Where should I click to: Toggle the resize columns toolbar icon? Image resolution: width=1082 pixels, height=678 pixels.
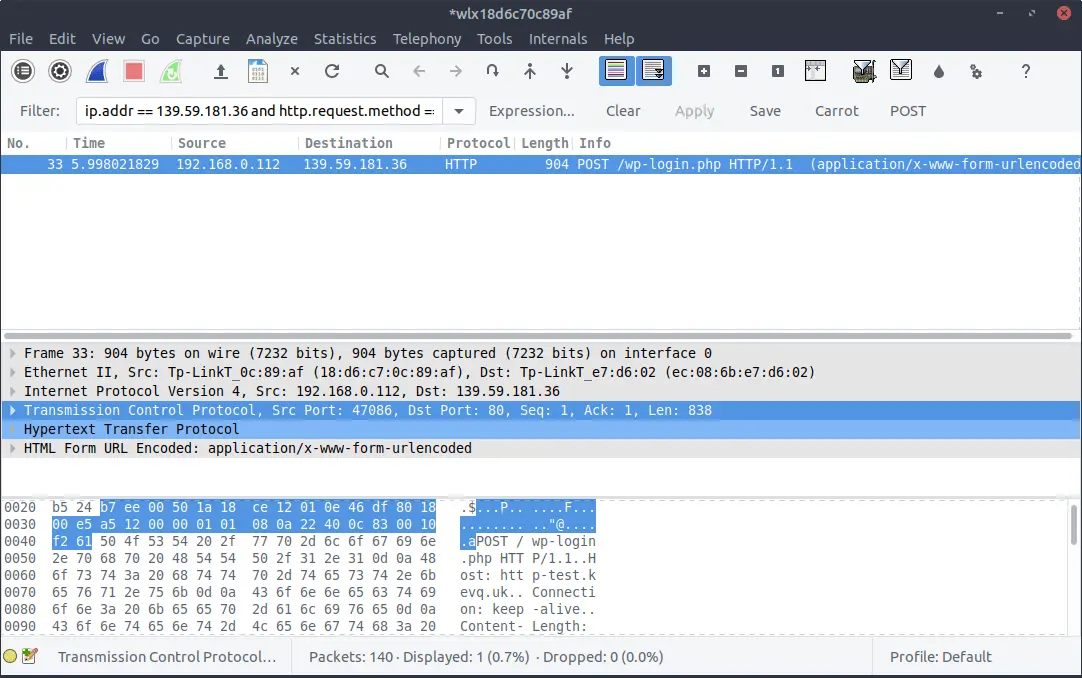point(815,71)
